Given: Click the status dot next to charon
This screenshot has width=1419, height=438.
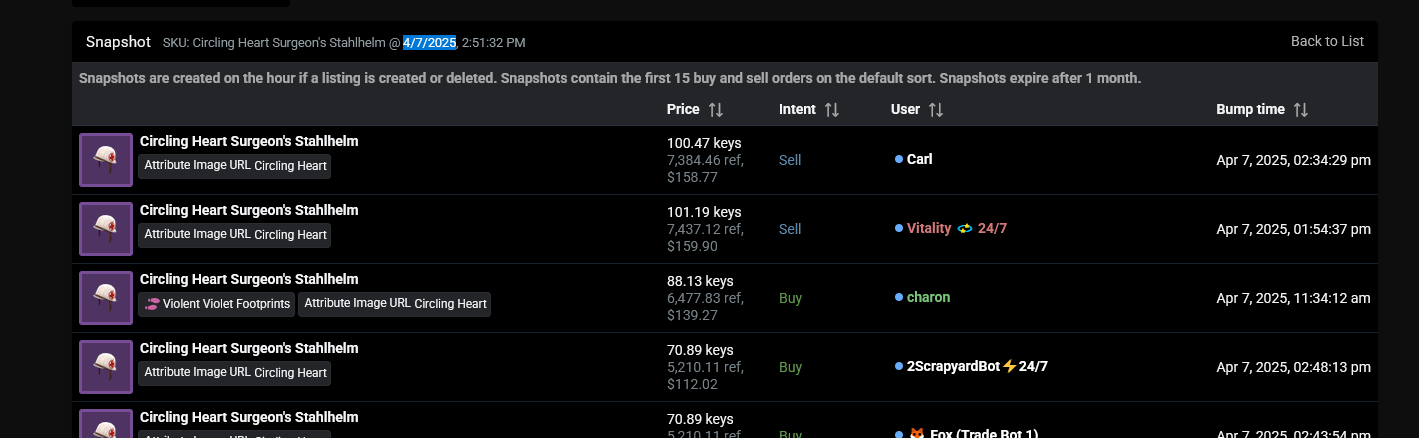Looking at the screenshot, I should coord(899,297).
